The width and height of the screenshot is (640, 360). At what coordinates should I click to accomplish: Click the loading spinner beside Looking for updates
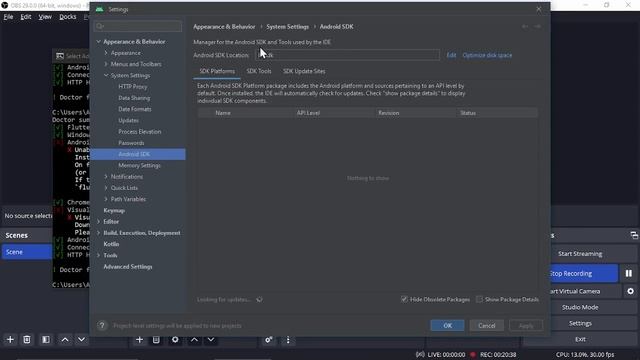click(x=260, y=300)
